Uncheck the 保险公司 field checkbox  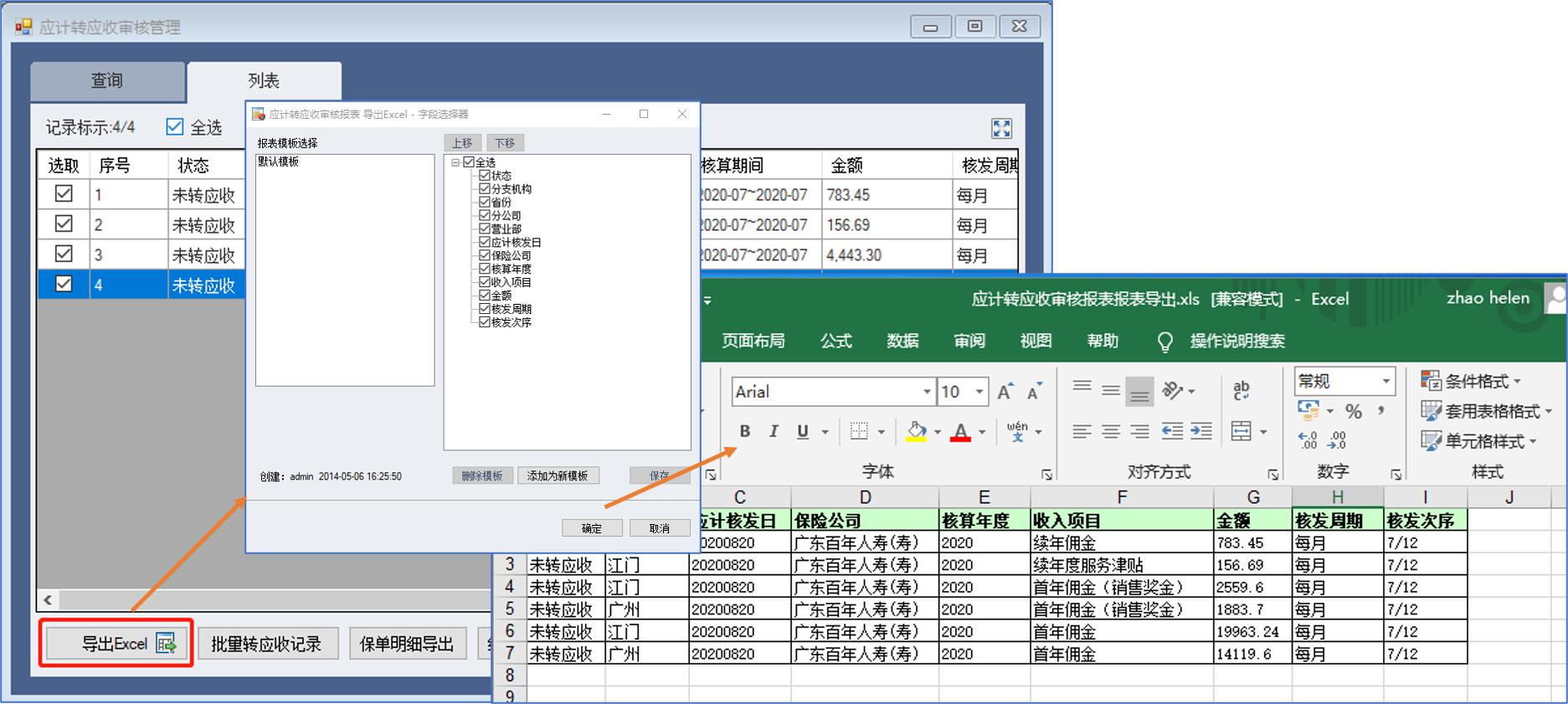pos(485,255)
